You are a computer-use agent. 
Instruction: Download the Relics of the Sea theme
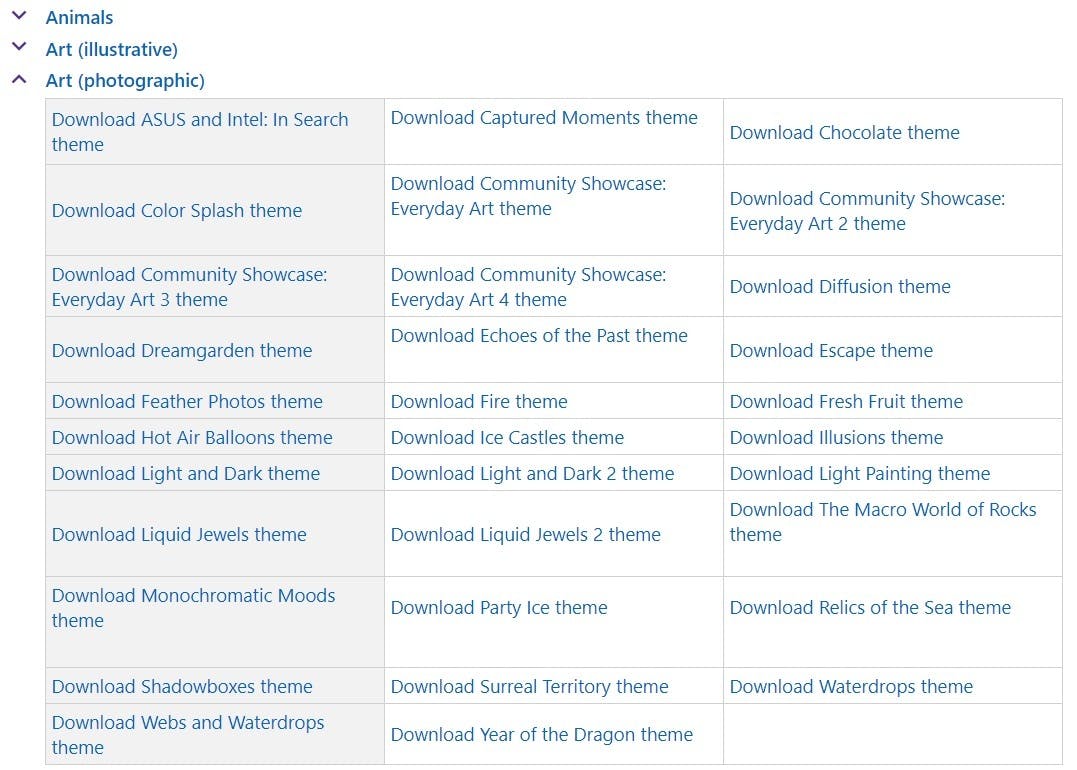tap(870, 608)
